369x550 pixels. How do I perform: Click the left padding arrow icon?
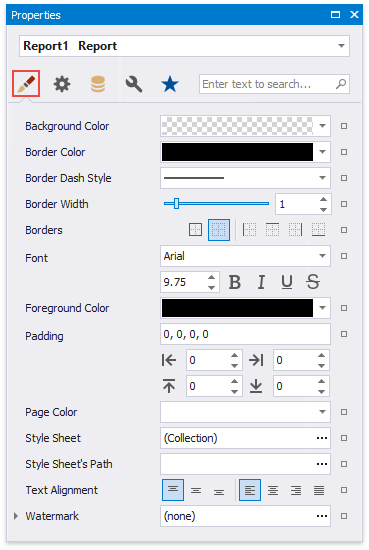coord(169,360)
